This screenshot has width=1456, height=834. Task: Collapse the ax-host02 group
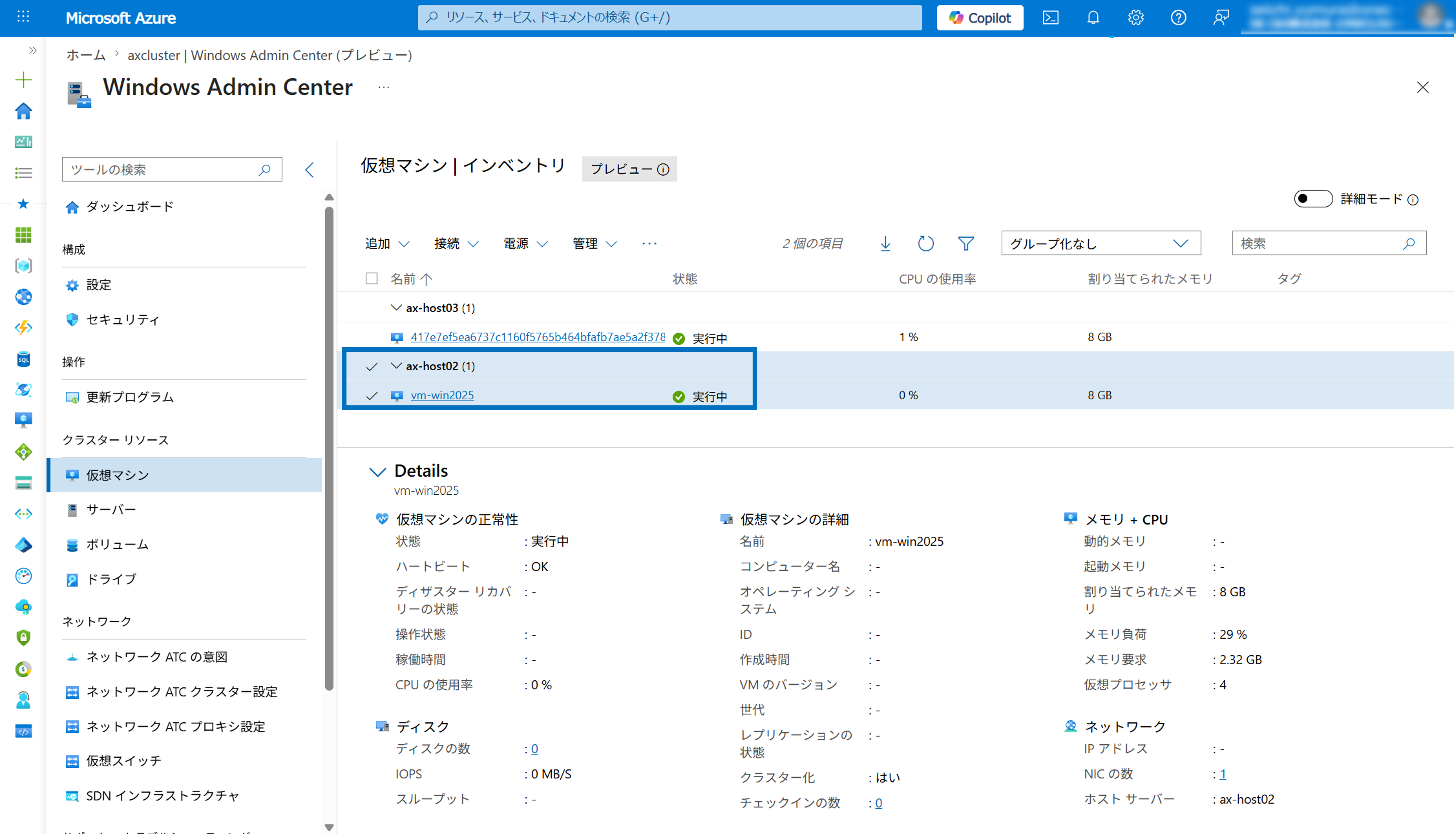coord(396,366)
